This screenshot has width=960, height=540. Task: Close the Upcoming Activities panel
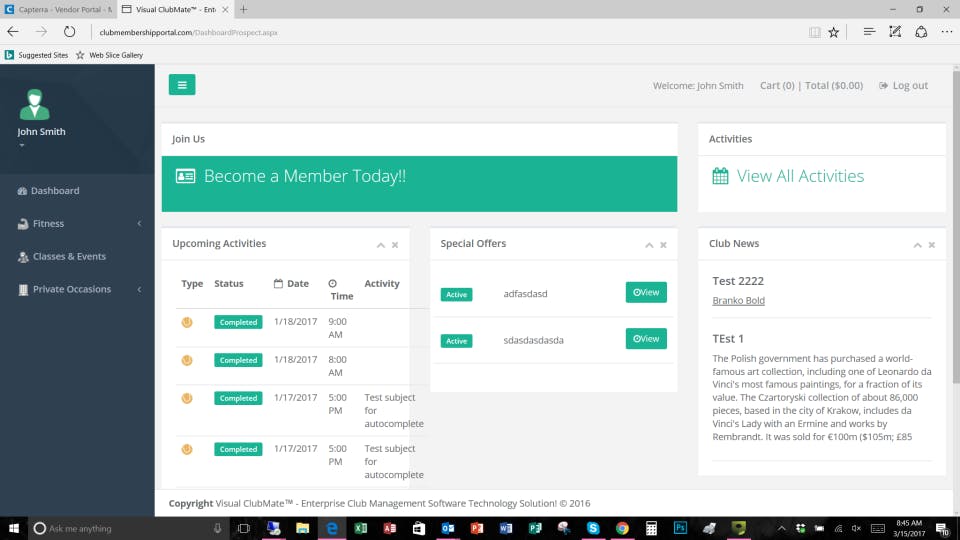pyautogui.click(x=395, y=245)
